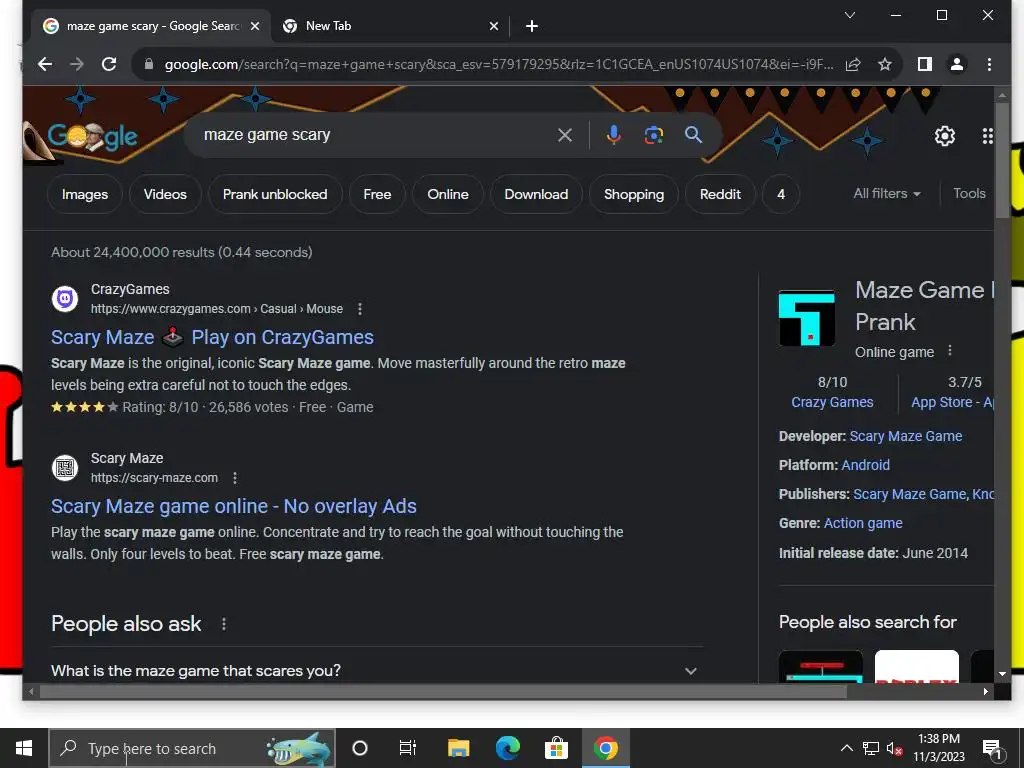Click the CrazyGames site favicon
Viewport: 1024px width, 768px height.
pos(65,299)
